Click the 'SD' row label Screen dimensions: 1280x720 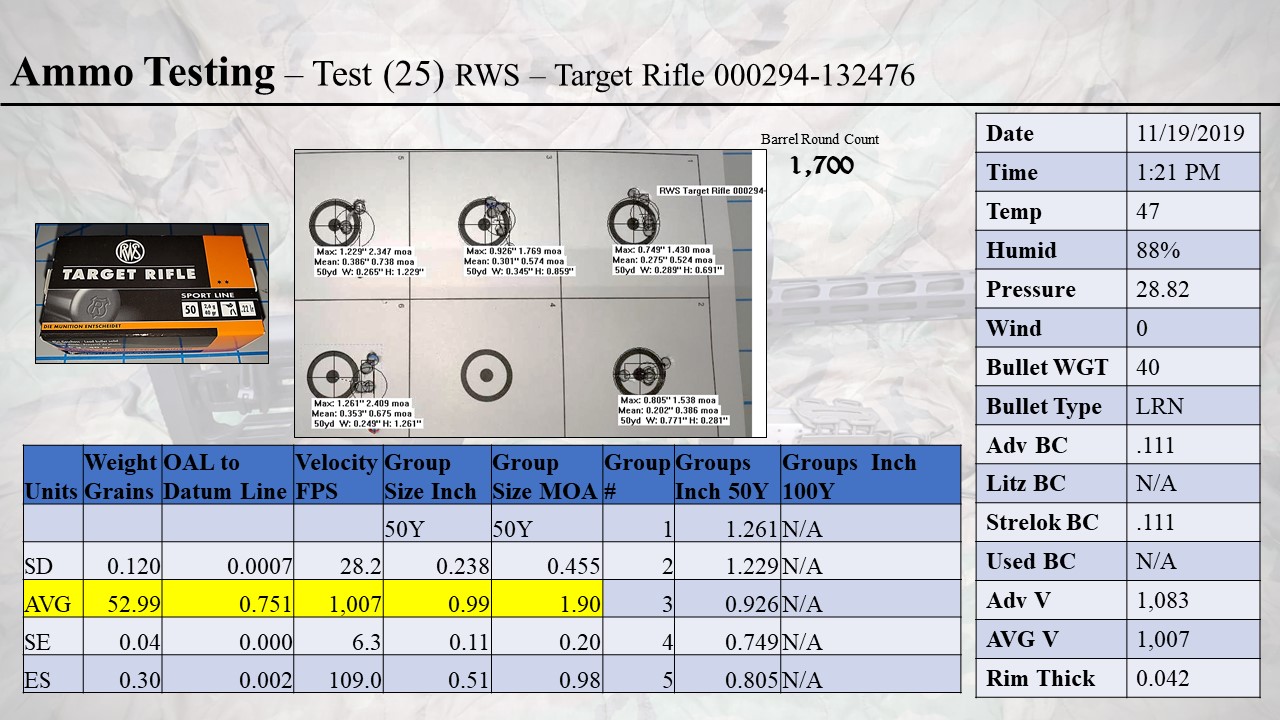click(39, 567)
